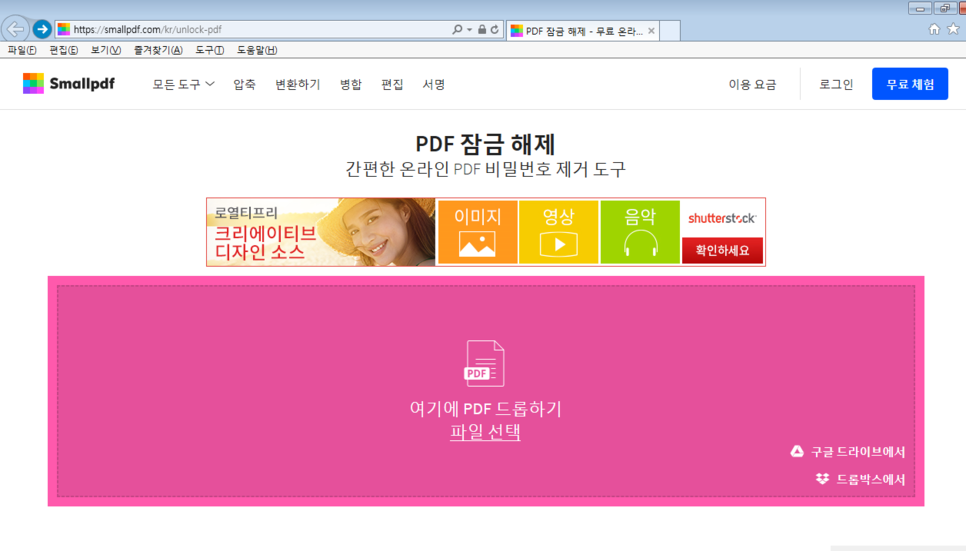Image resolution: width=966 pixels, height=551 pixels.
Task: Click the shutterstock logo in banner
Action: coord(722,218)
